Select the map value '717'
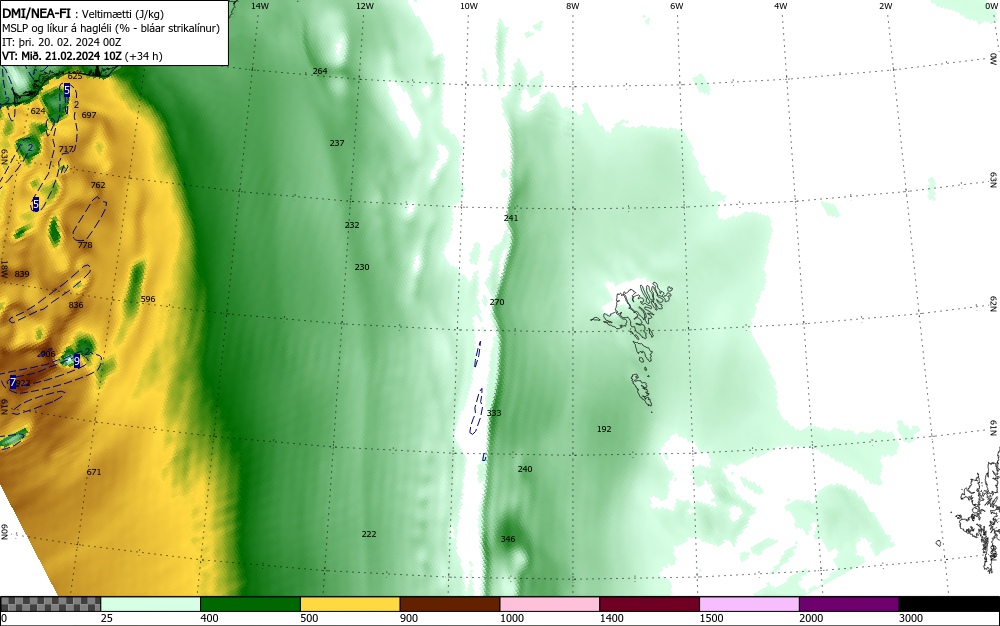Viewport: 1000px width, 626px height. 66,150
